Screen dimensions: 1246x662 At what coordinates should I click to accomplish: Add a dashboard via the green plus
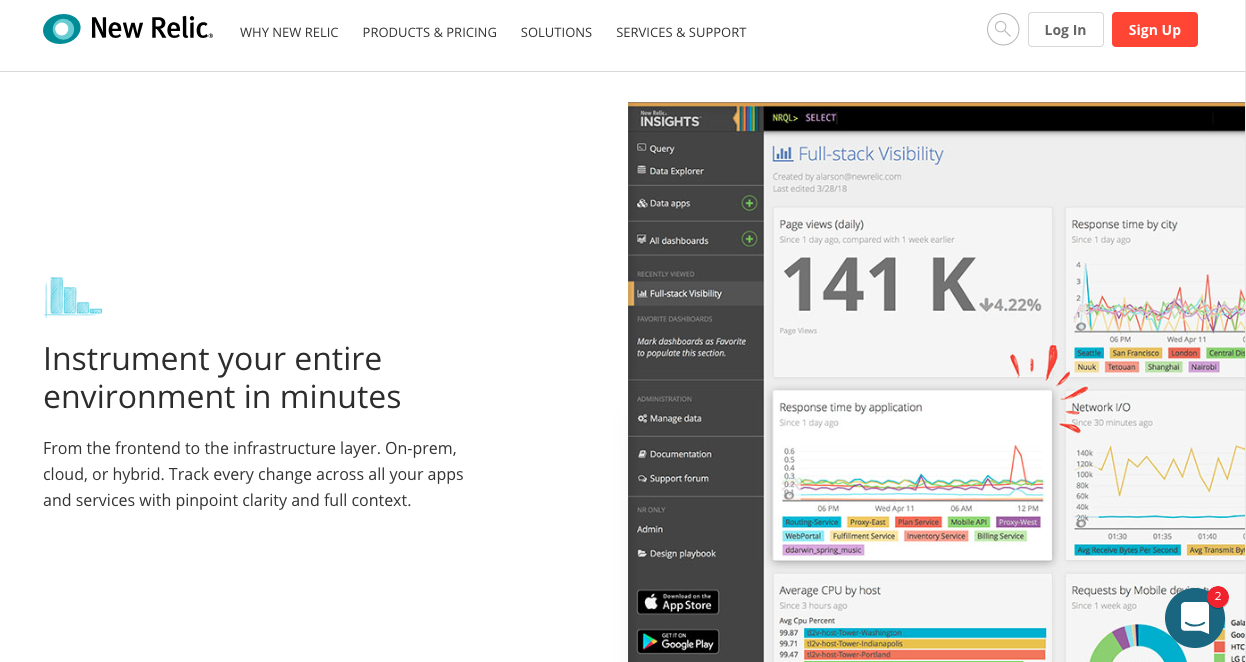[x=748, y=239]
